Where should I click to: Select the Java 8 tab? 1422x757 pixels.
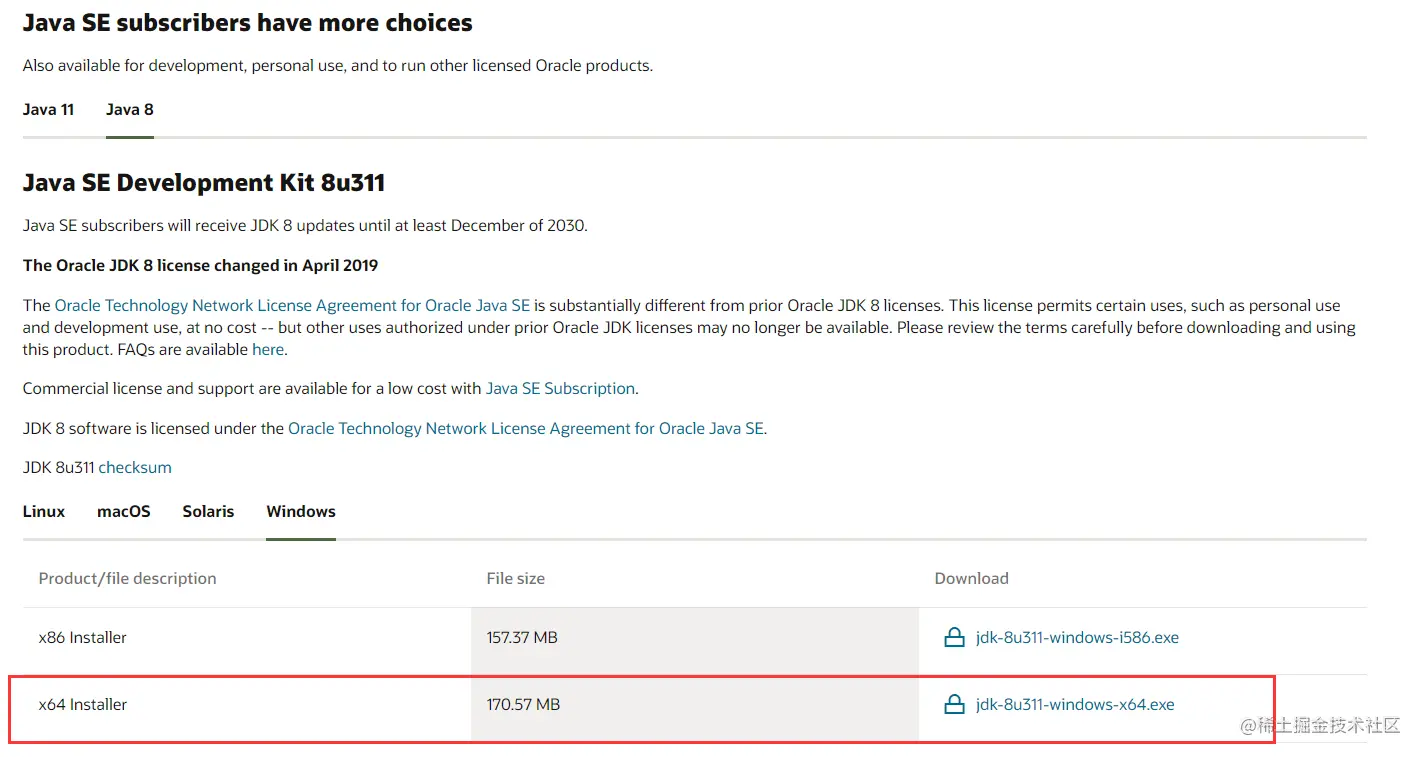tap(130, 110)
